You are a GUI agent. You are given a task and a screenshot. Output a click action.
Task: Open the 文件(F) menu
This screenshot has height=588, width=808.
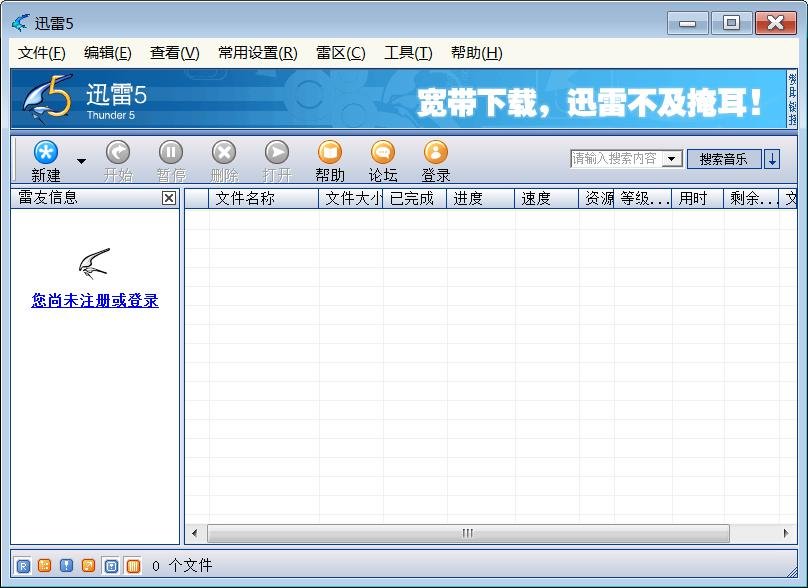[42, 53]
